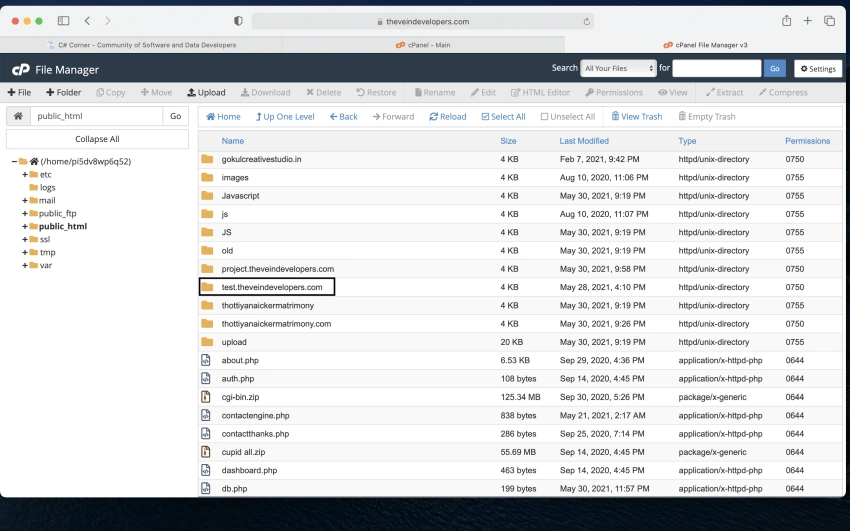Screen dimensions: 850x531
Task: Expand the var folder in the tree
Action: pyautogui.click(x=25, y=265)
